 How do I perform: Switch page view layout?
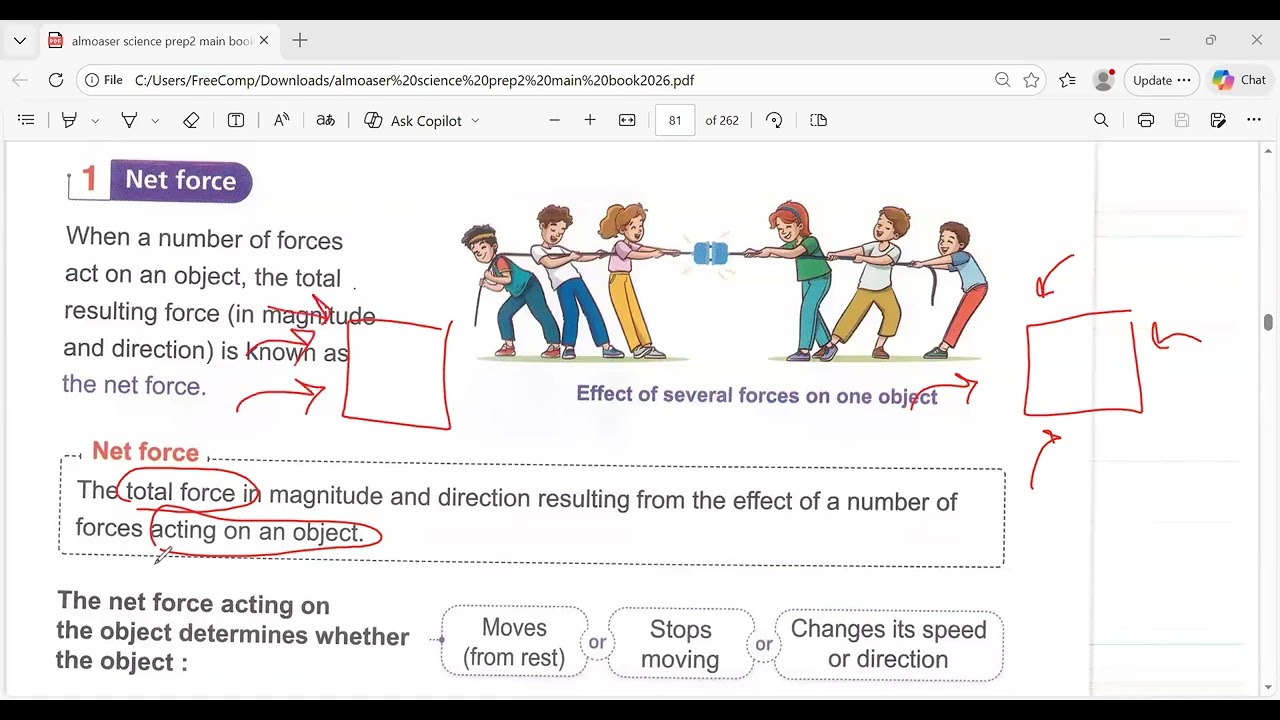(818, 120)
